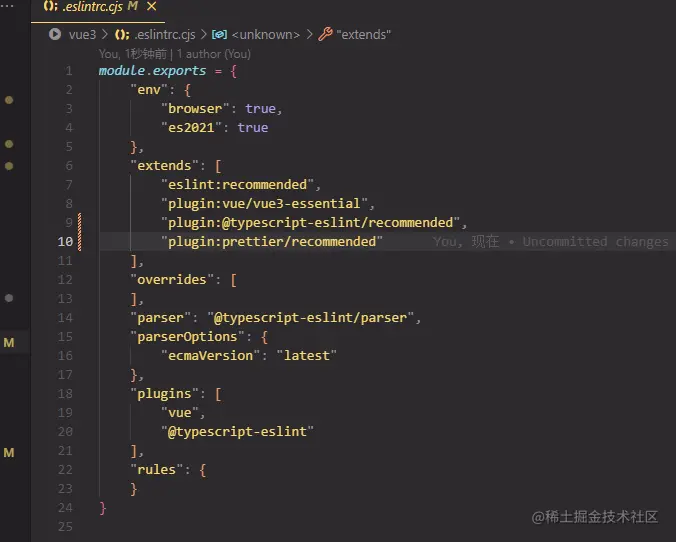This screenshot has height=542, width=676.
Task: Click the "ecmaVersion" key
Action: click(x=210, y=356)
